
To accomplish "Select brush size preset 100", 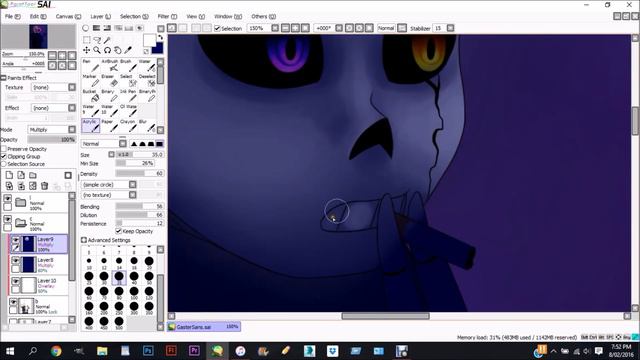I will click(x=134, y=292).
